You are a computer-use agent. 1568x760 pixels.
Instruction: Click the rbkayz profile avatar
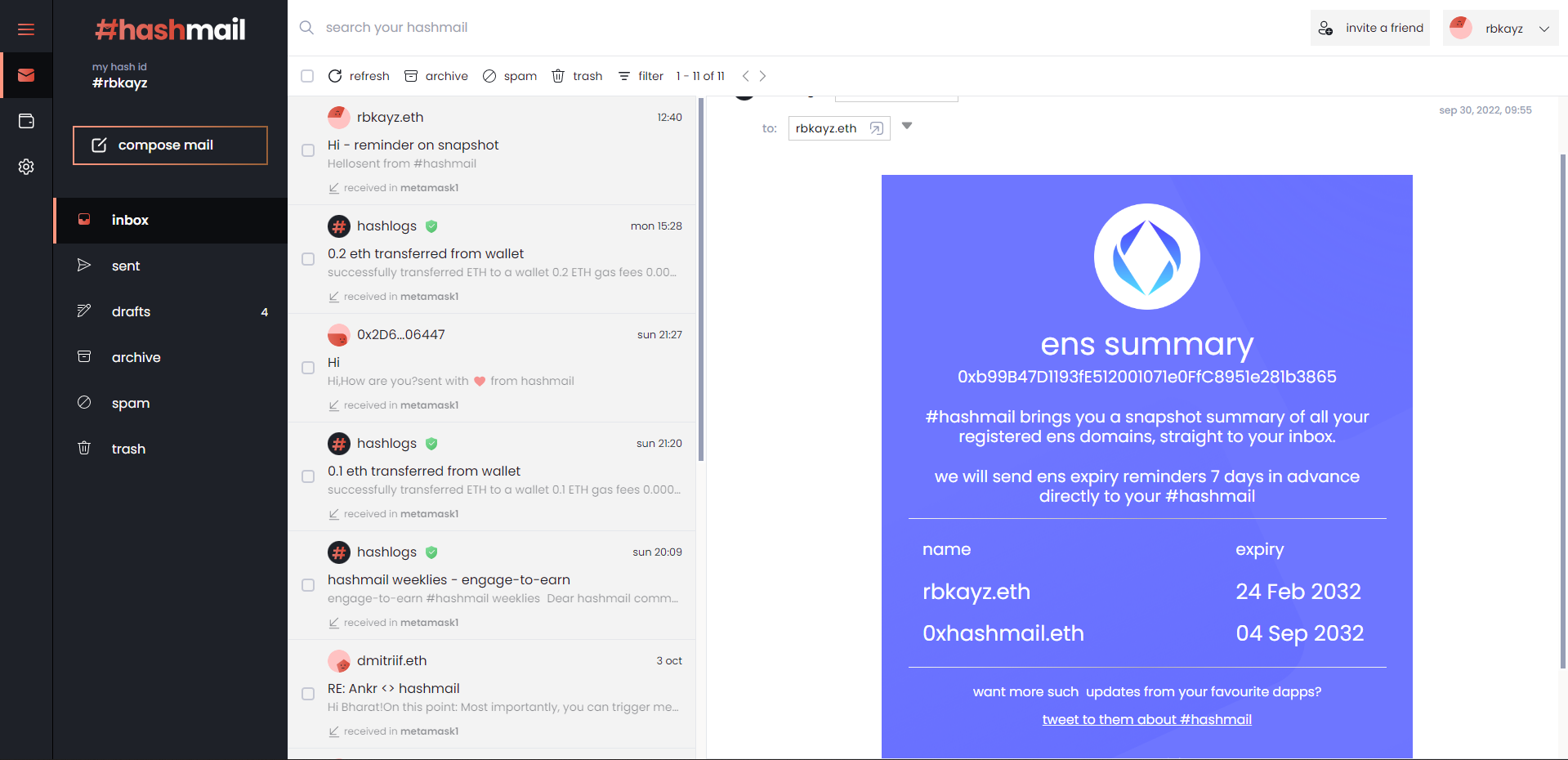(x=1461, y=28)
